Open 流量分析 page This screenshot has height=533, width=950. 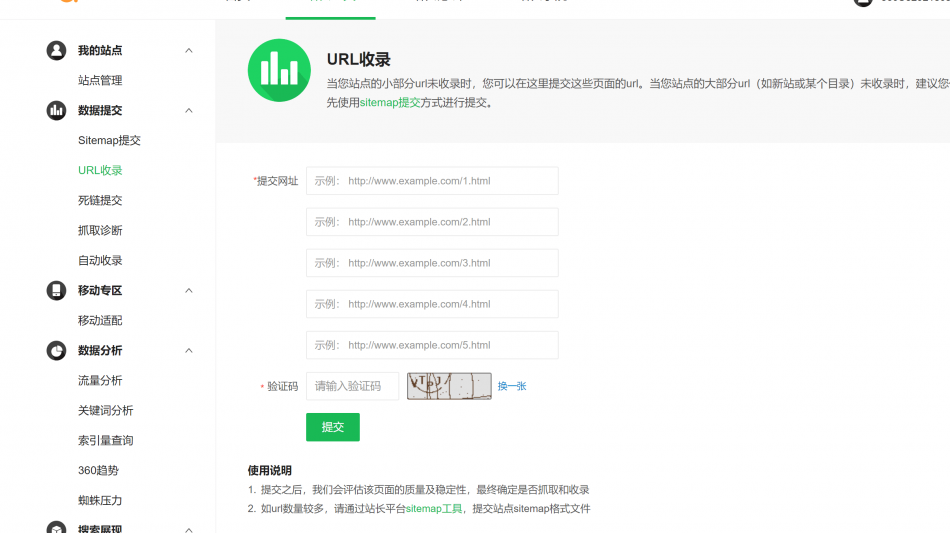(100, 380)
